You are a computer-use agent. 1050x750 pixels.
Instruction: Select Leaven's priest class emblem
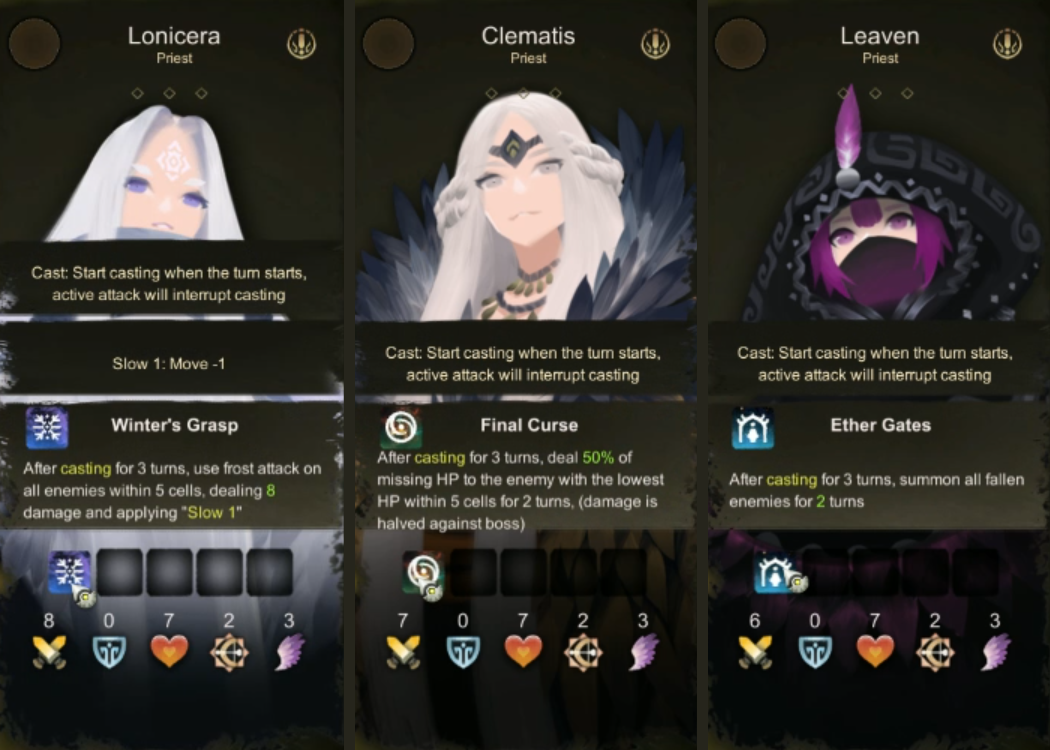click(x=1006, y=44)
